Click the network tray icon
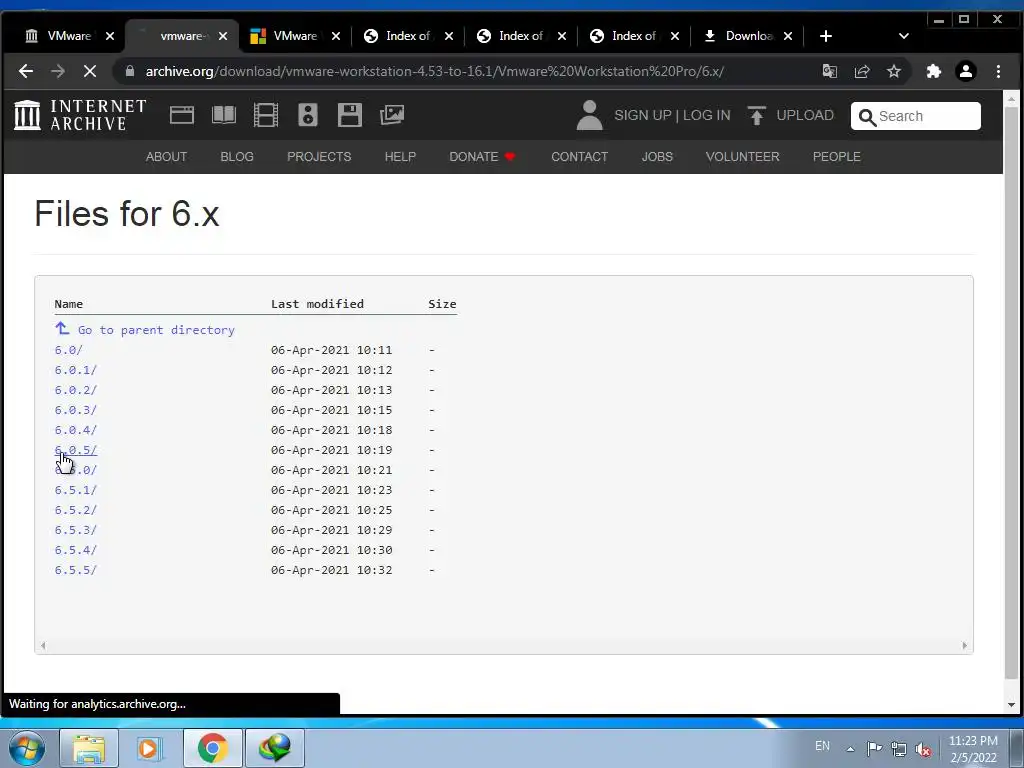This screenshot has width=1024, height=768. (899, 749)
